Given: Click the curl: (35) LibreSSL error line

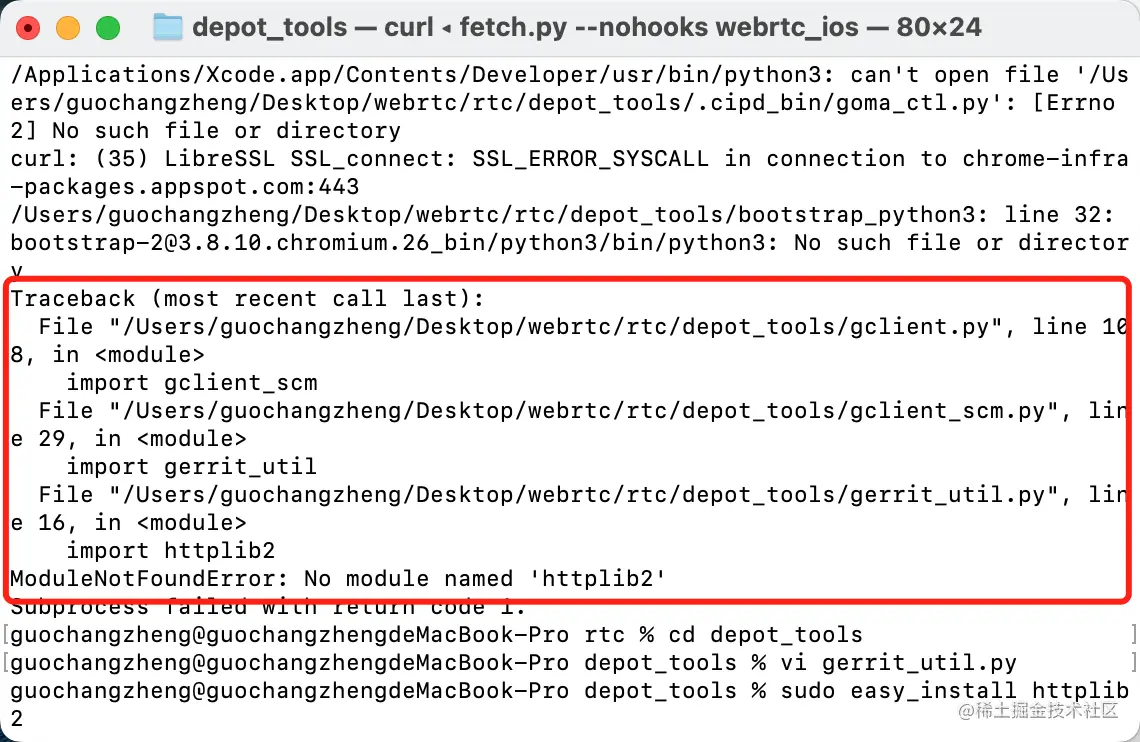Looking at the screenshot, I should pyautogui.click(x=569, y=158).
